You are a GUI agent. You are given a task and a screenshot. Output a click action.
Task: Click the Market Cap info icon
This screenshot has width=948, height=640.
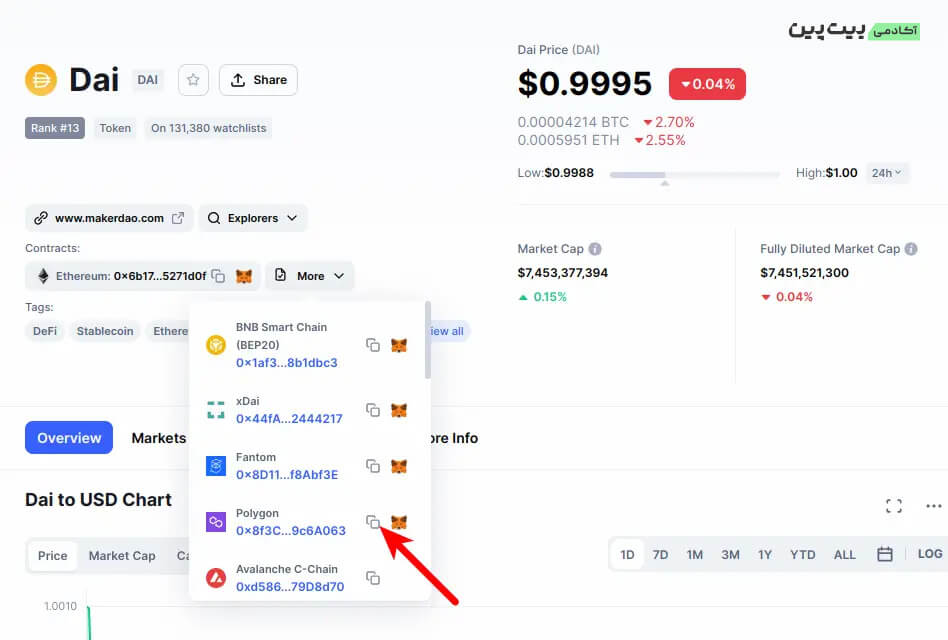pyautogui.click(x=595, y=249)
